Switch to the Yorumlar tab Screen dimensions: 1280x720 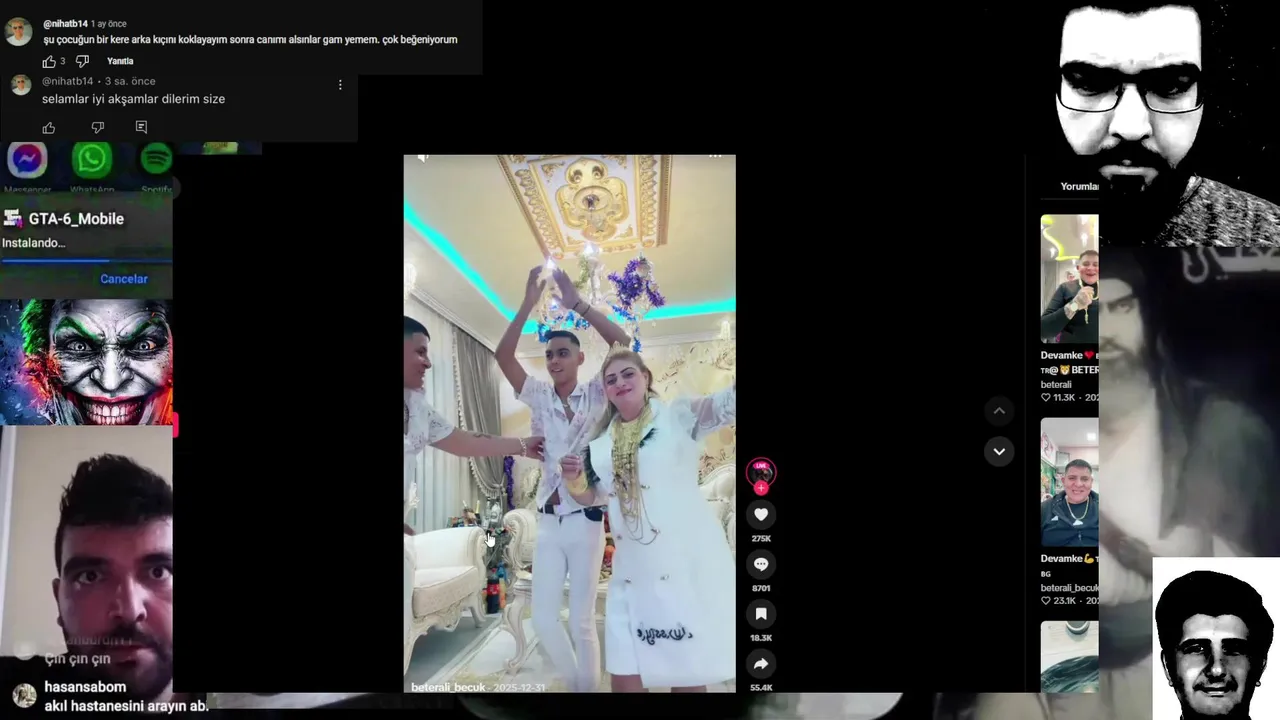coord(1079,186)
